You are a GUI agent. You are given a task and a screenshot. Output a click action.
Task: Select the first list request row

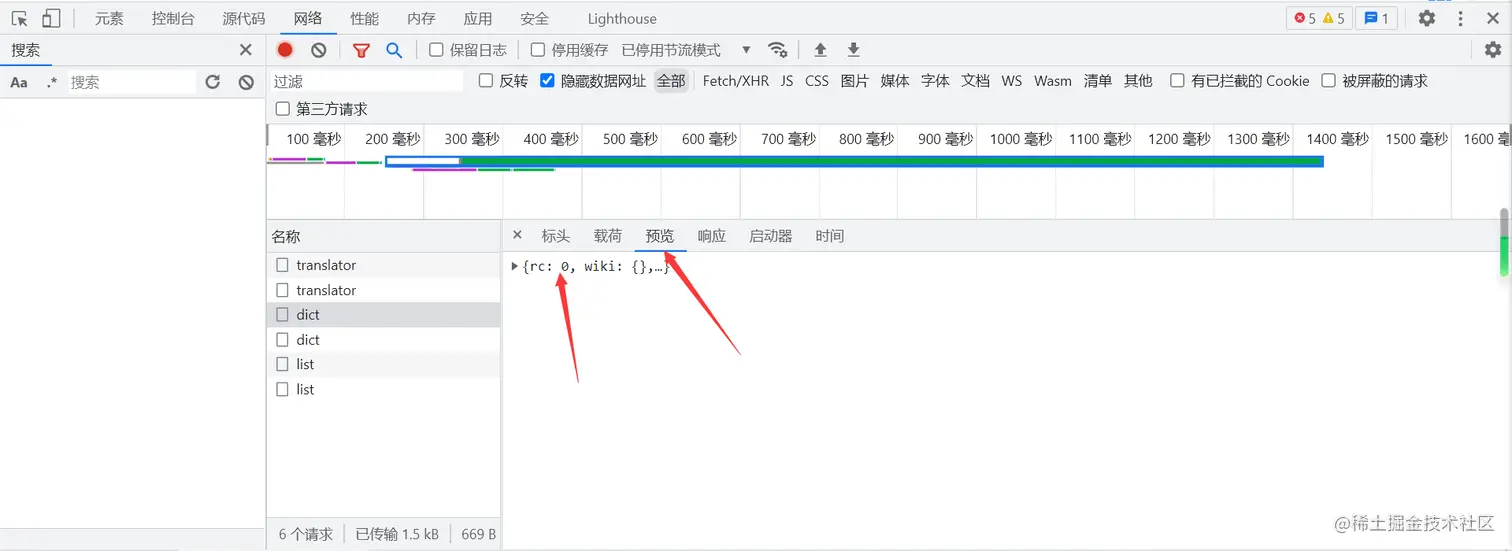(383, 364)
